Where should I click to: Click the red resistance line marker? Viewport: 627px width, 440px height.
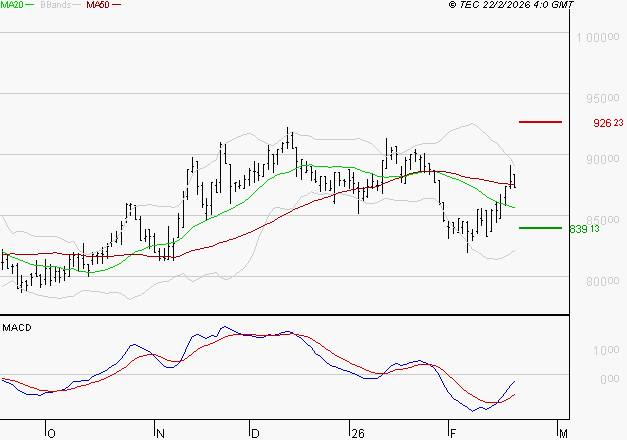[540, 122]
